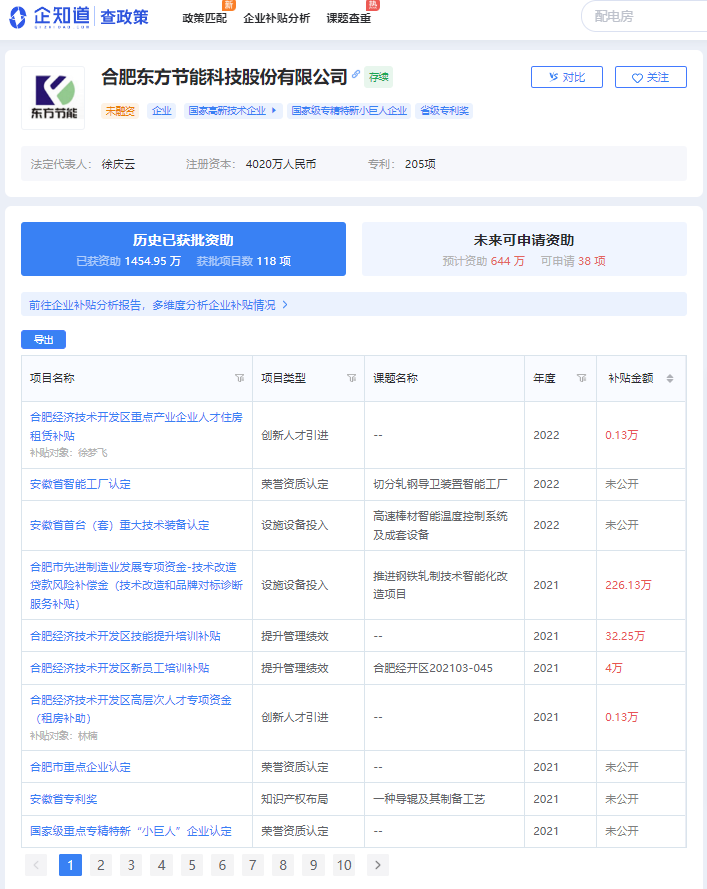The height and width of the screenshot is (889, 707).
Task: Open the 查政策 section
Action: click(x=124, y=17)
